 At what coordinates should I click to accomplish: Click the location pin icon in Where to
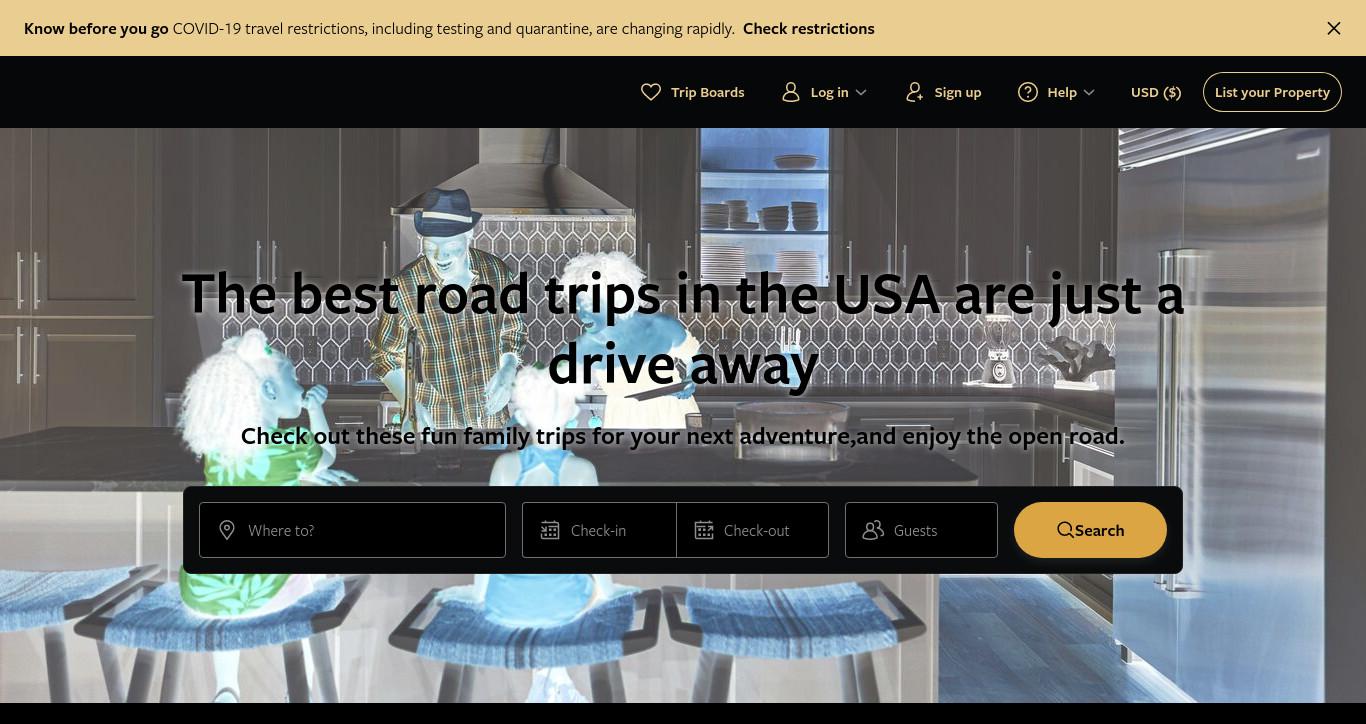click(227, 530)
